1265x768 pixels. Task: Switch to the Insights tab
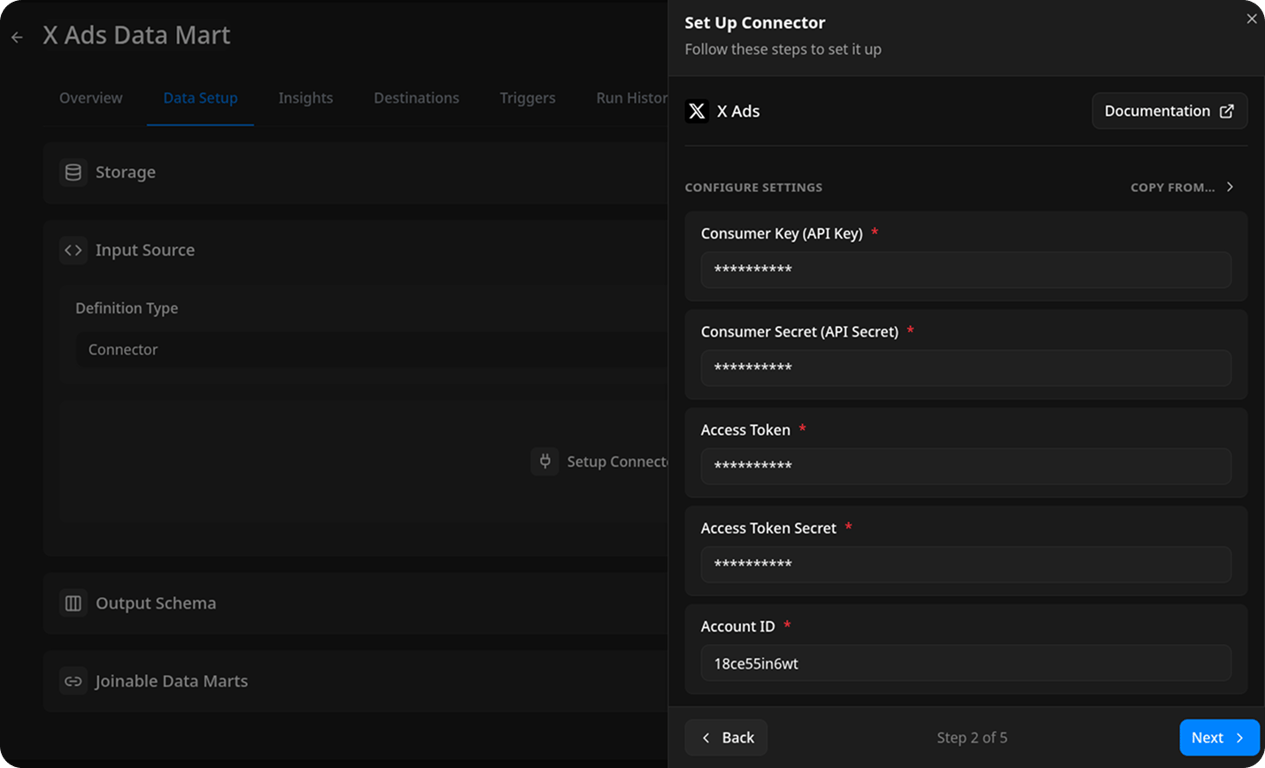[x=306, y=98]
